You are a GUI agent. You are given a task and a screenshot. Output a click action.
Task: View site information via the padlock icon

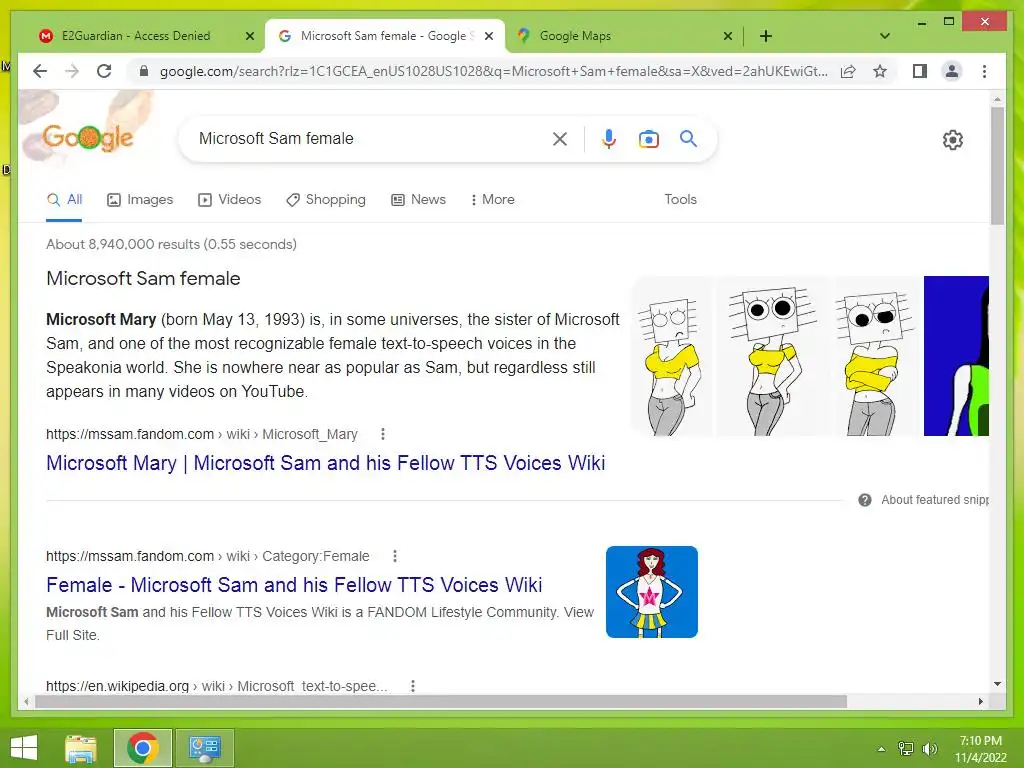(144, 71)
